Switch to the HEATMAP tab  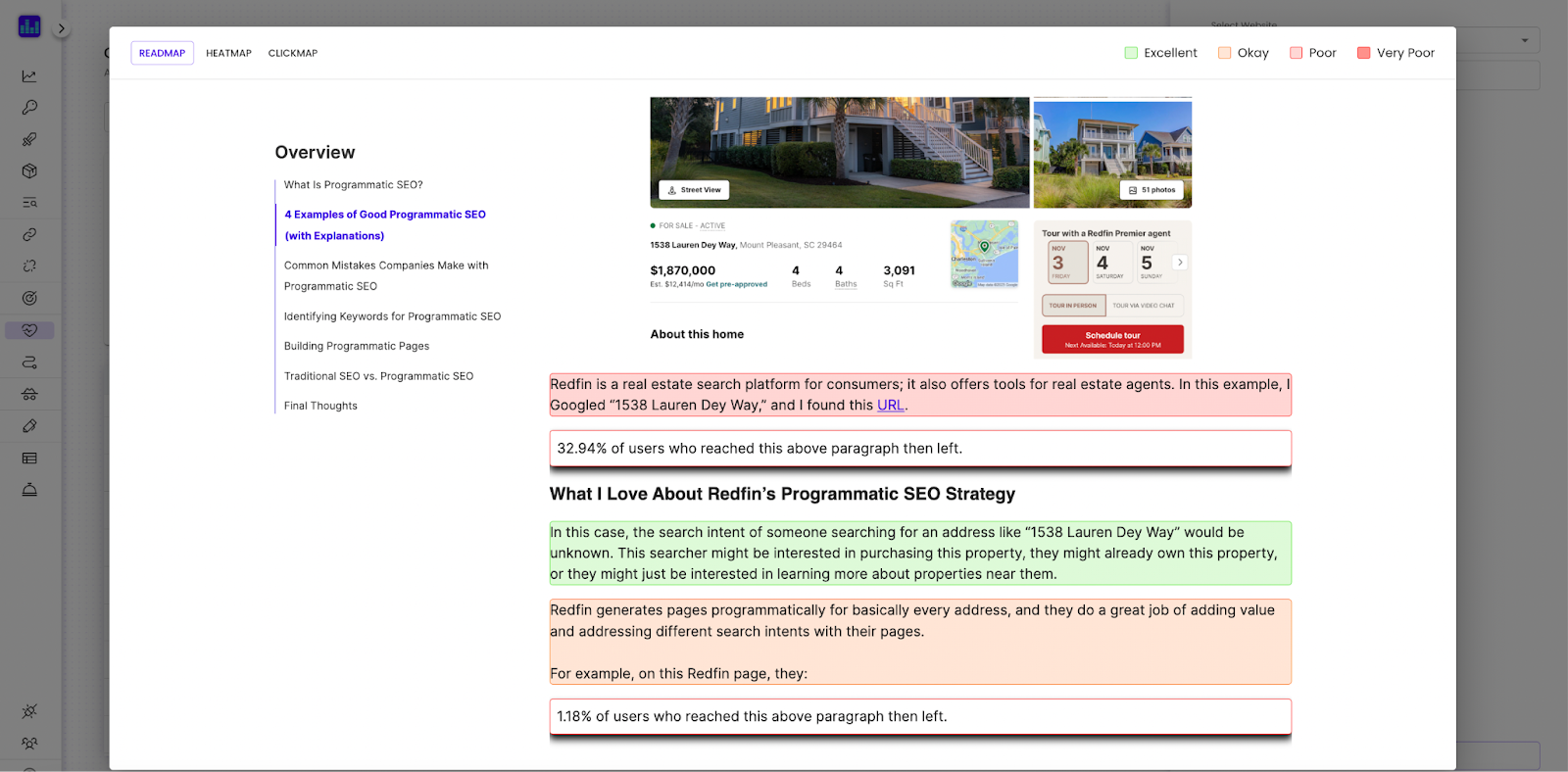[228, 53]
